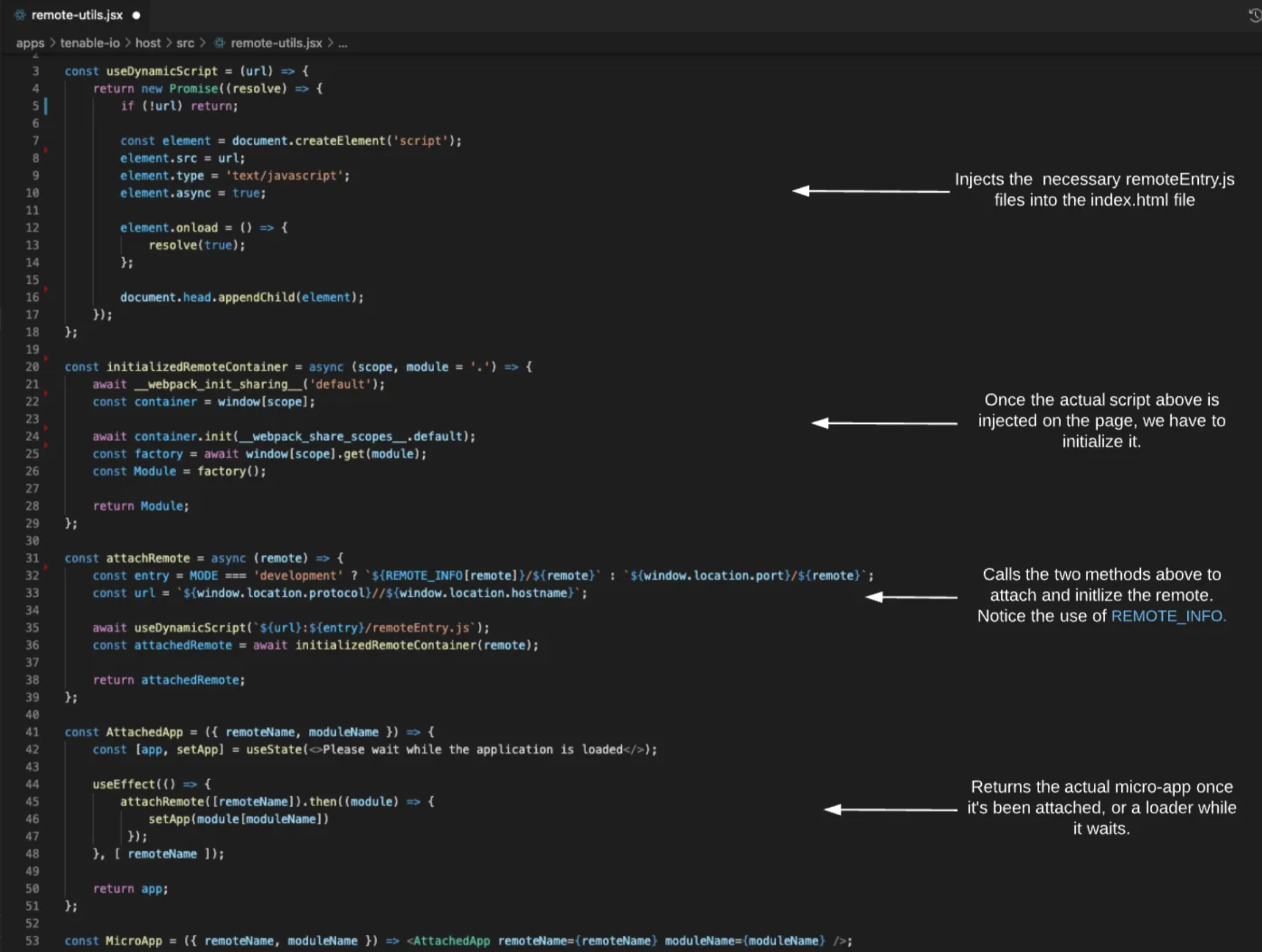This screenshot has height=952, width=1262.
Task: Click the breadcrumb file icon before remote-utils.jsx
Action: (x=219, y=43)
